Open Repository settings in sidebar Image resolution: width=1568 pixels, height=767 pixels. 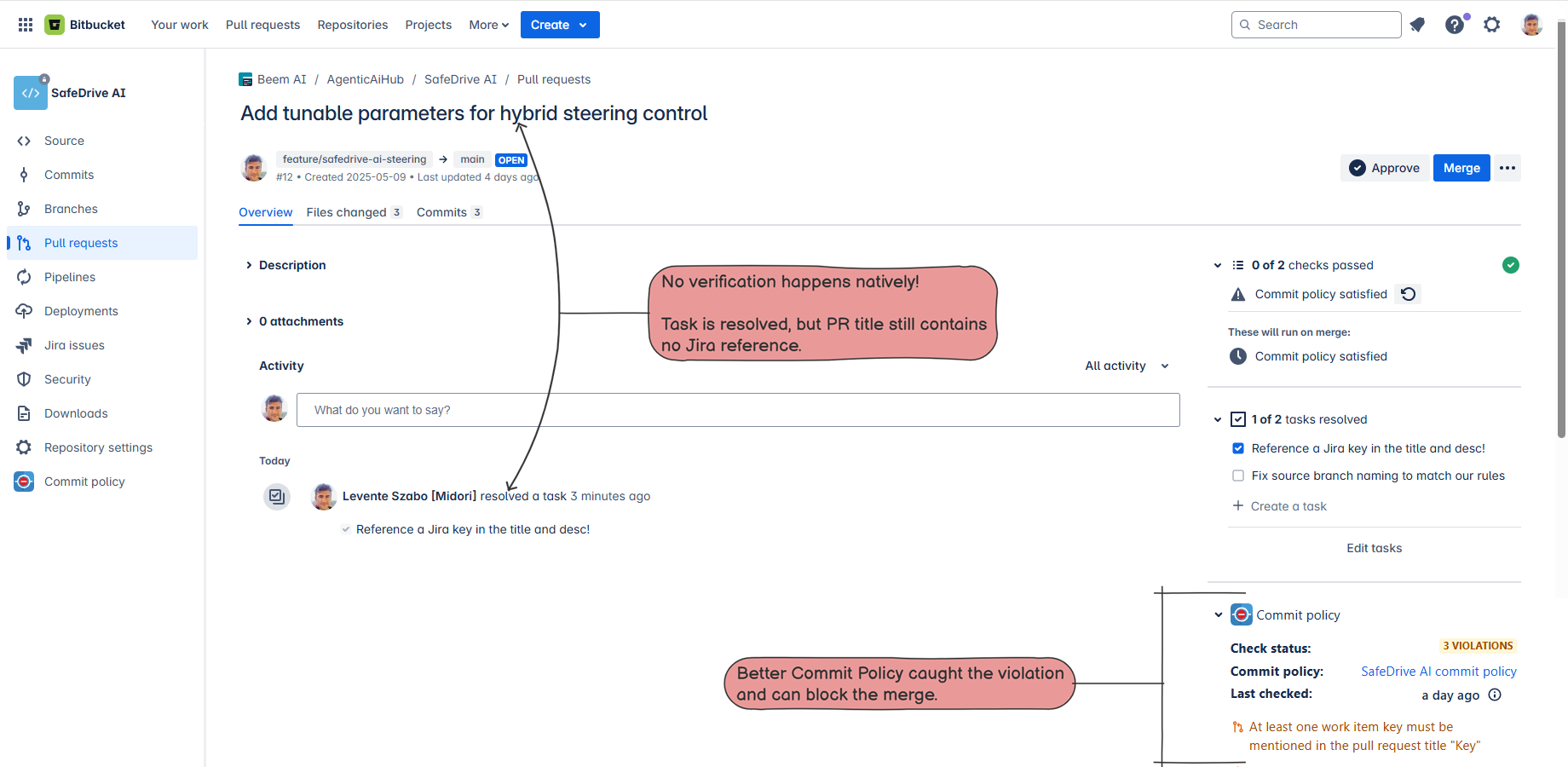(102, 447)
